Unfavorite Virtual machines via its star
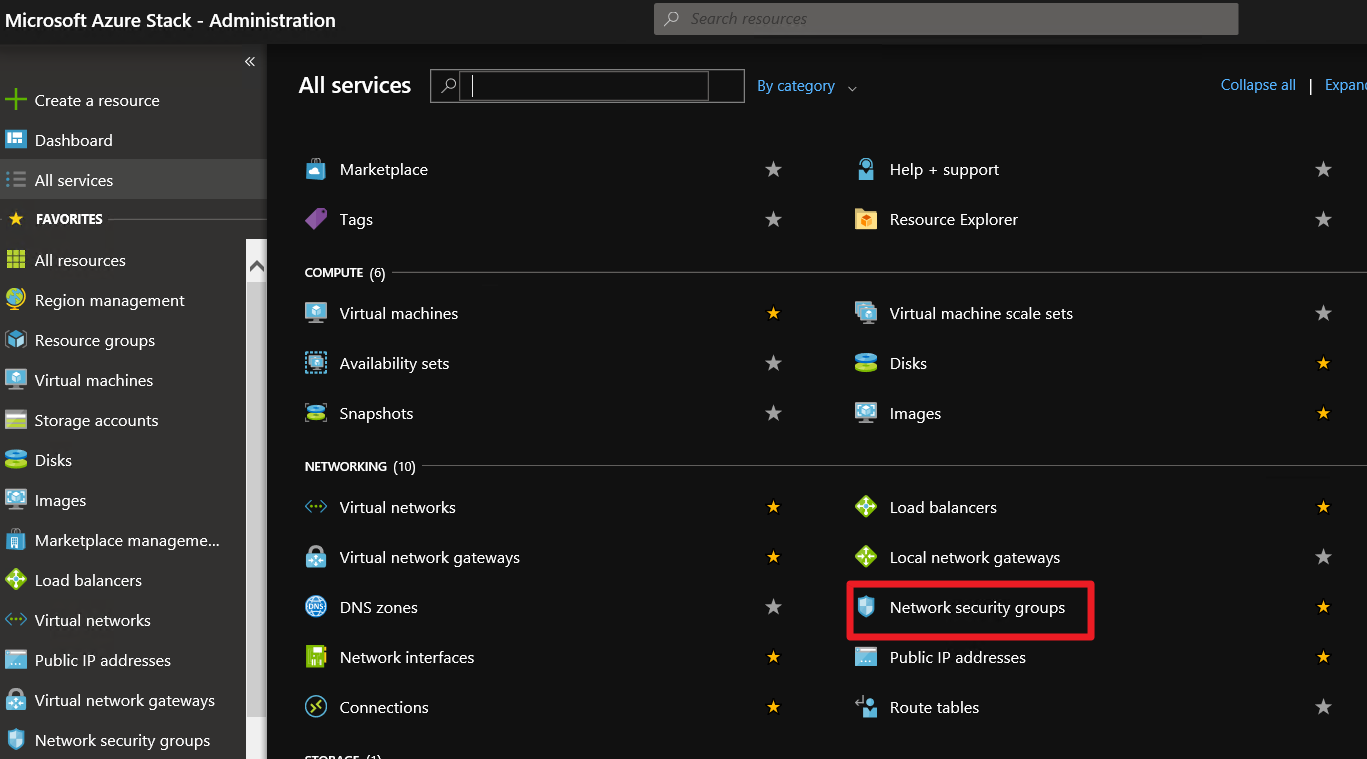This screenshot has width=1367, height=759. click(x=773, y=313)
